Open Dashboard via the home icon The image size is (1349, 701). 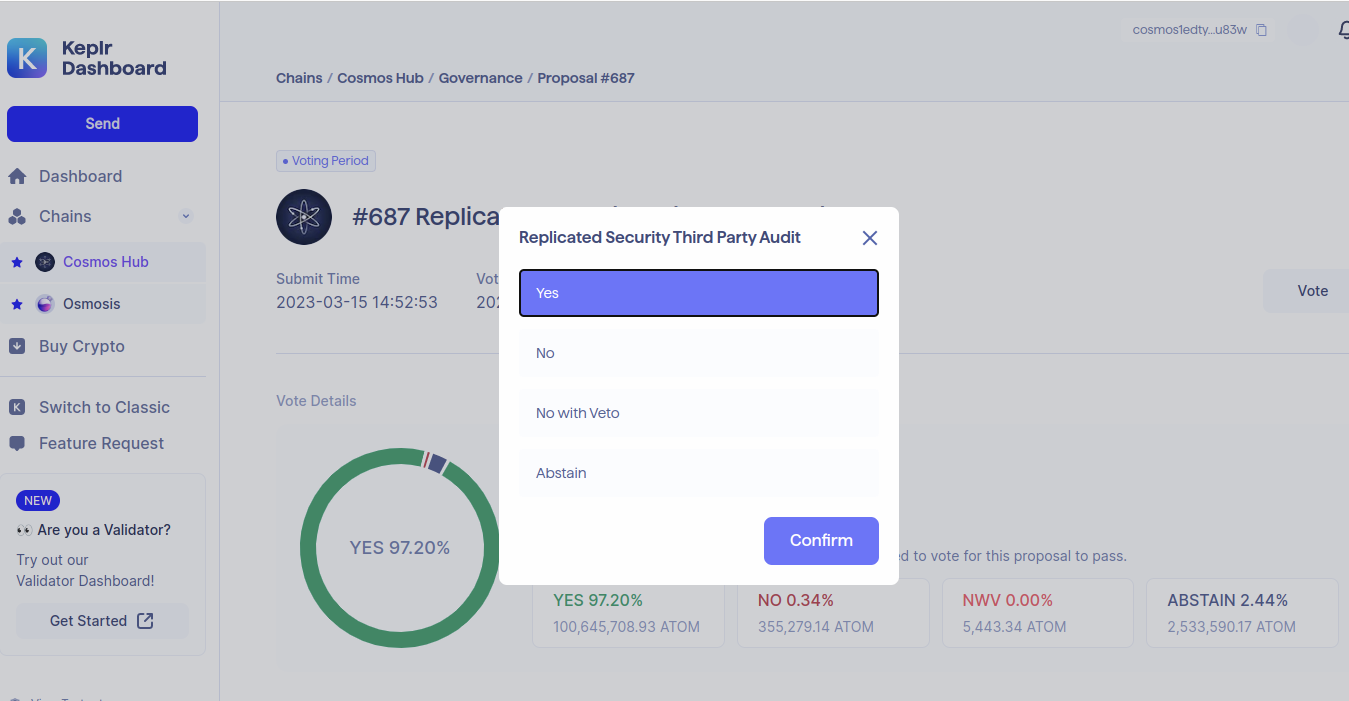click(x=17, y=177)
